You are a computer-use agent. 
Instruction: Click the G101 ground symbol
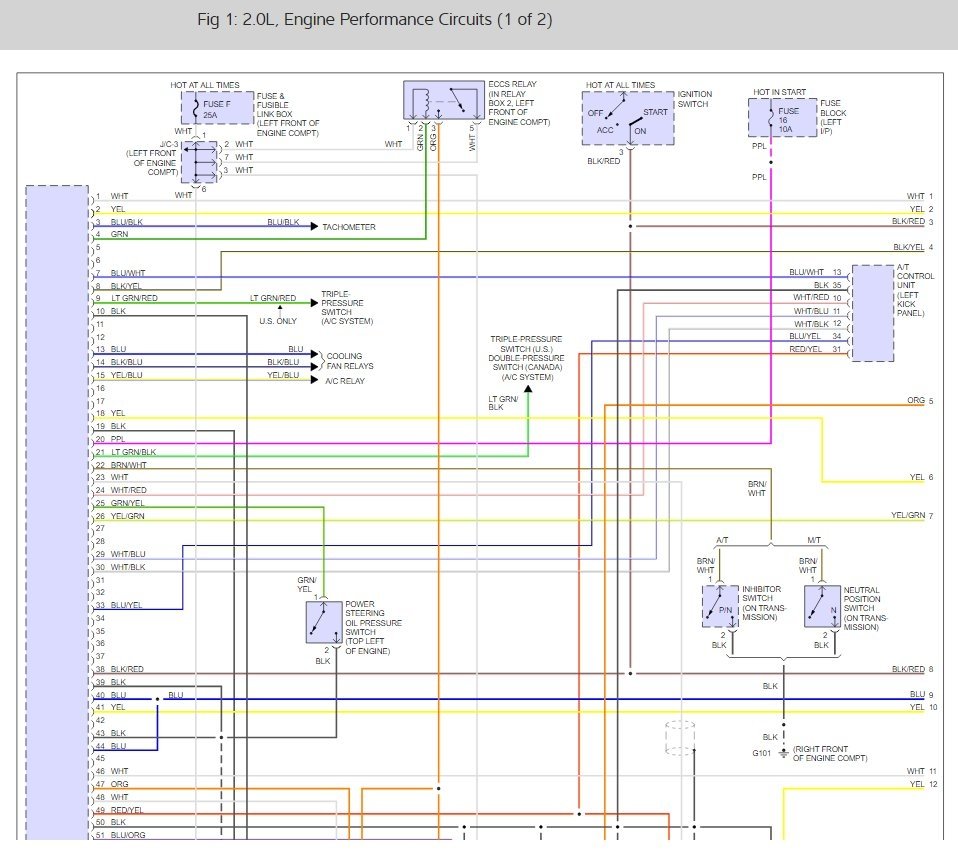[783, 752]
